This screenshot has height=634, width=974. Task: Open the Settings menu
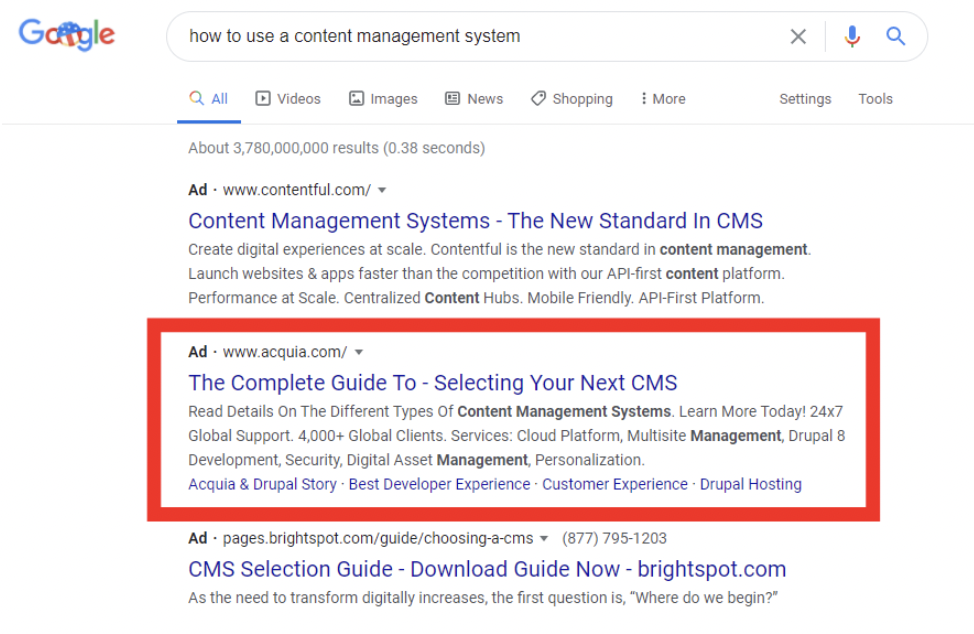(805, 99)
